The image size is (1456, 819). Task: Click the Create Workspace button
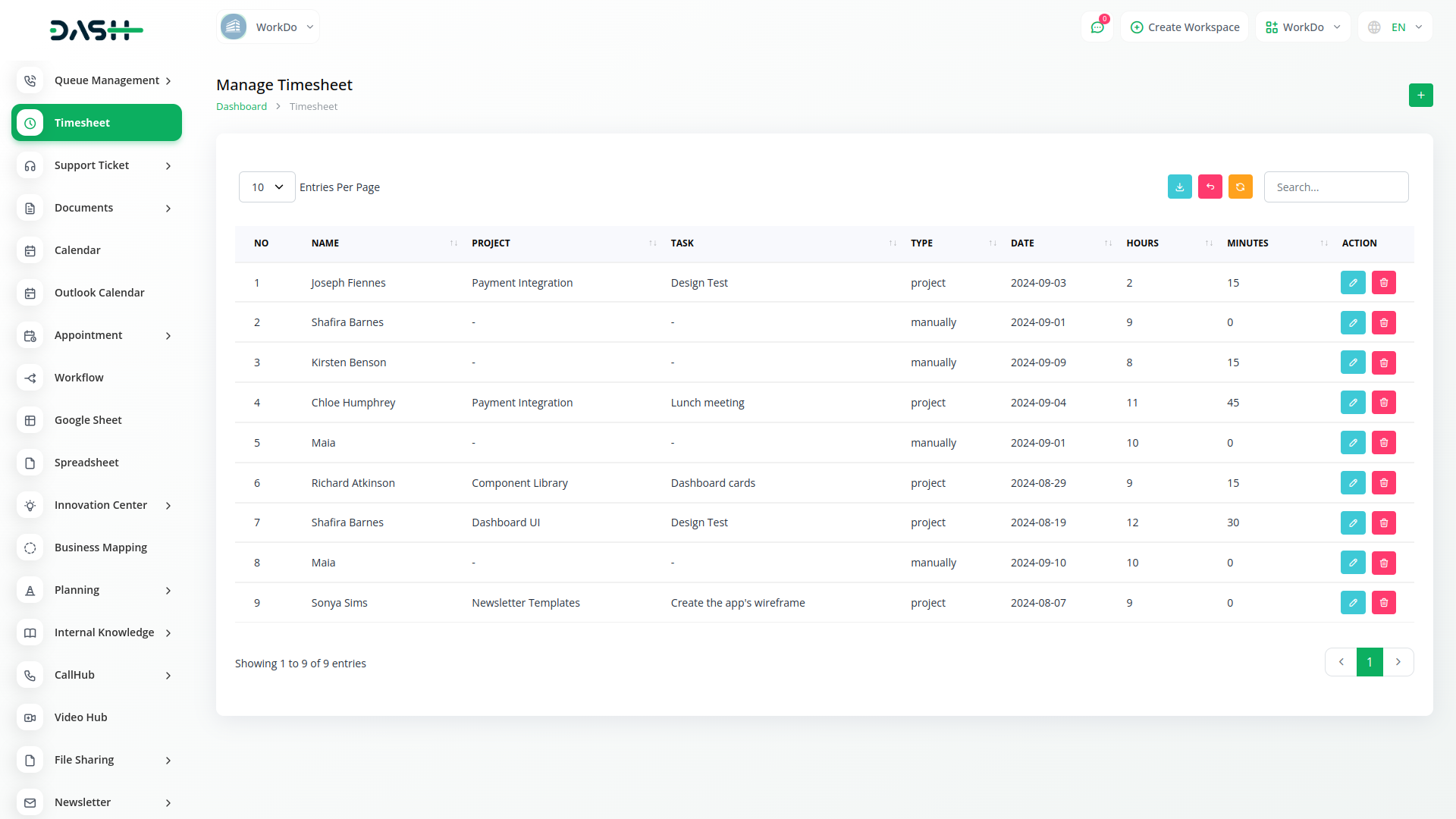point(1185,27)
